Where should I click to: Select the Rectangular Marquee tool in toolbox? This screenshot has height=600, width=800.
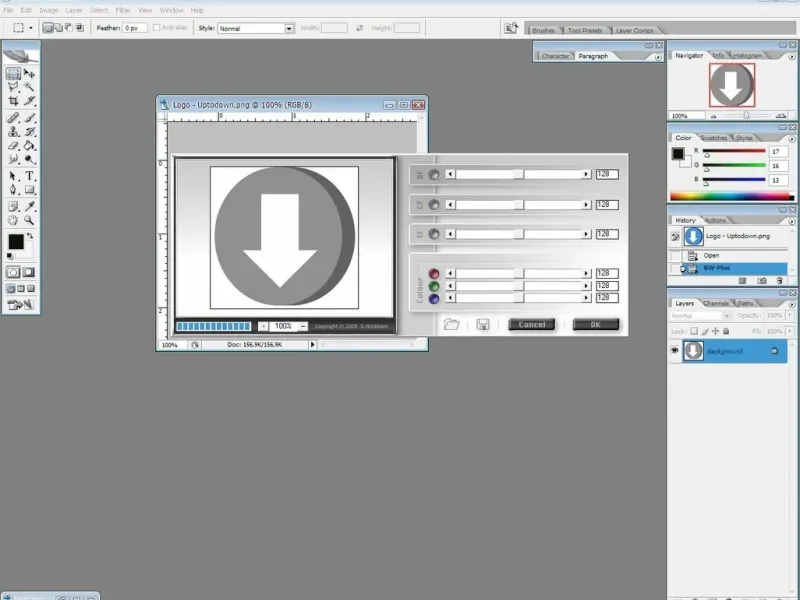13,73
